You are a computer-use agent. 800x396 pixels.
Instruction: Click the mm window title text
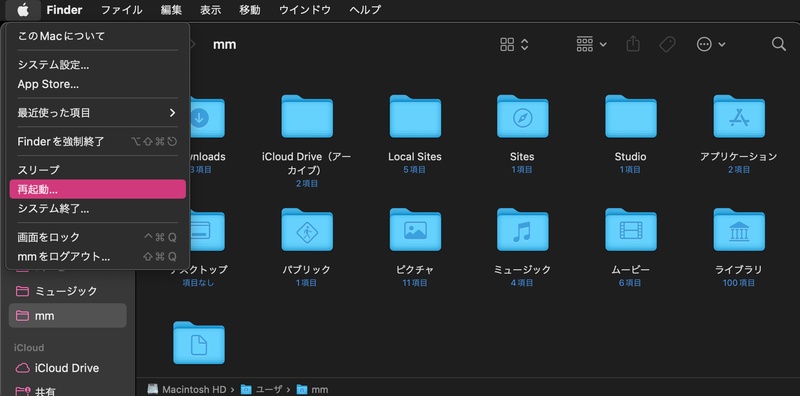pyautogui.click(x=224, y=44)
